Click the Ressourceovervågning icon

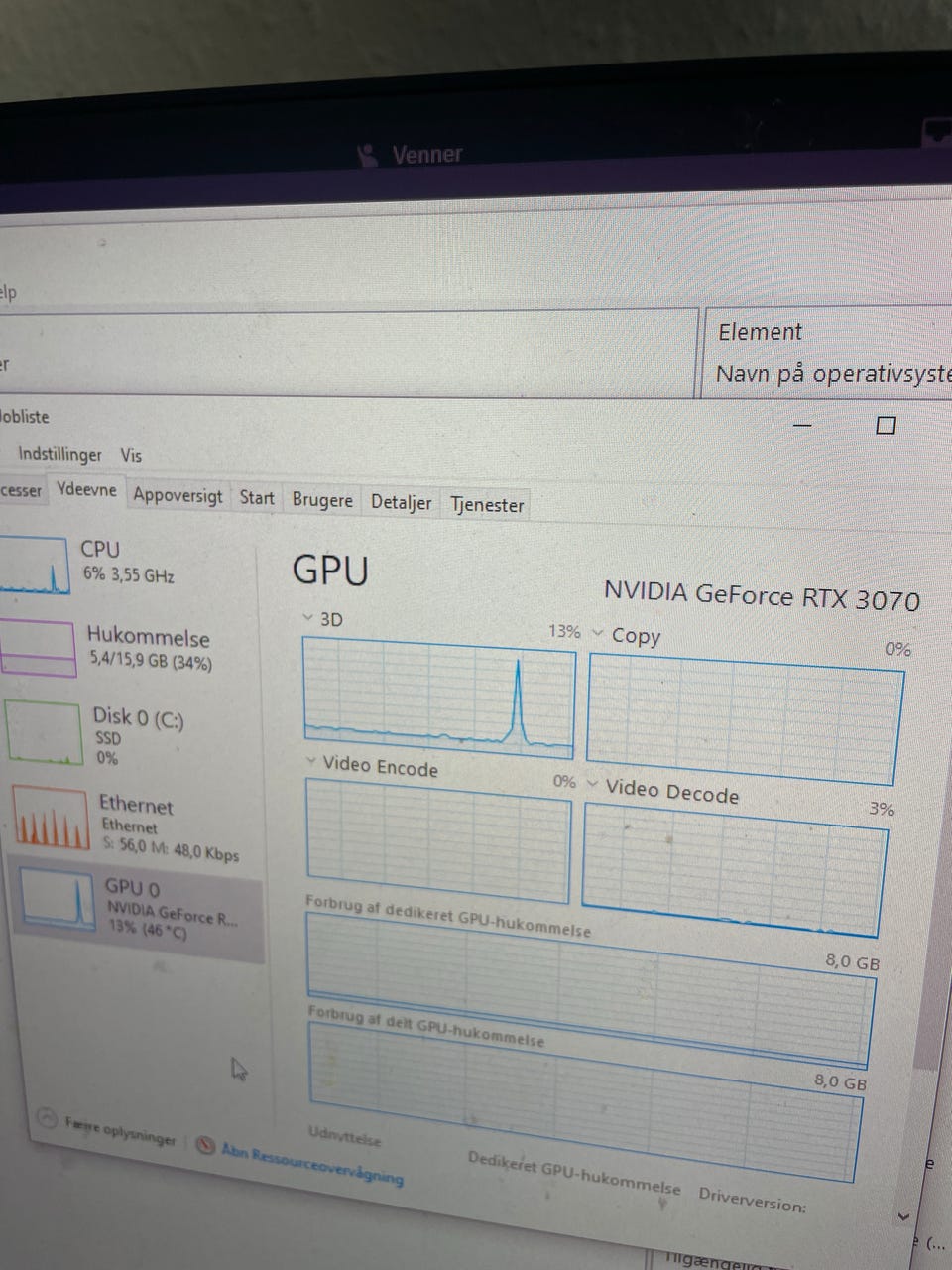[x=205, y=1146]
